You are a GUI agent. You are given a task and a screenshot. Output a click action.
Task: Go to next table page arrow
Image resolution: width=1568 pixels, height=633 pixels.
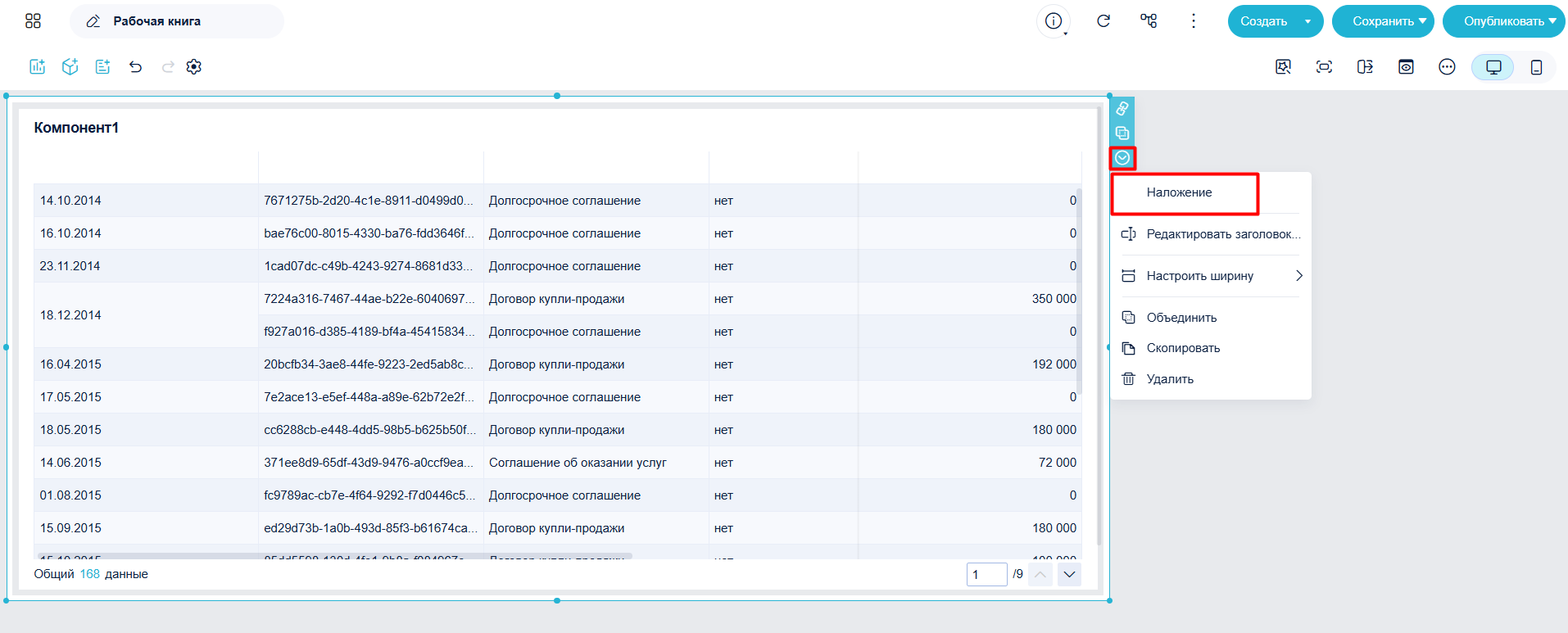(1069, 575)
